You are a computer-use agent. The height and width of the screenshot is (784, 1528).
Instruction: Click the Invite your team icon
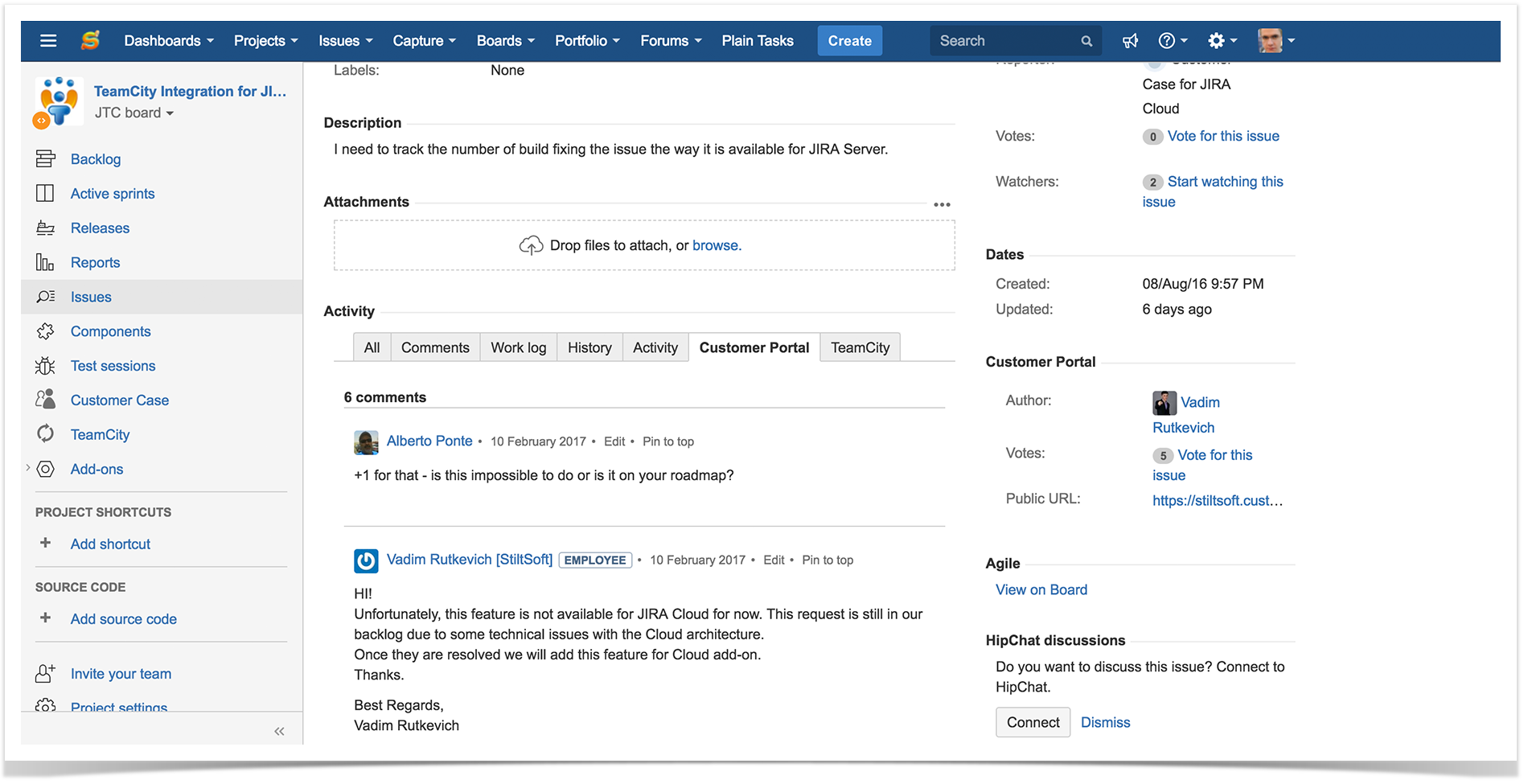tap(46, 673)
